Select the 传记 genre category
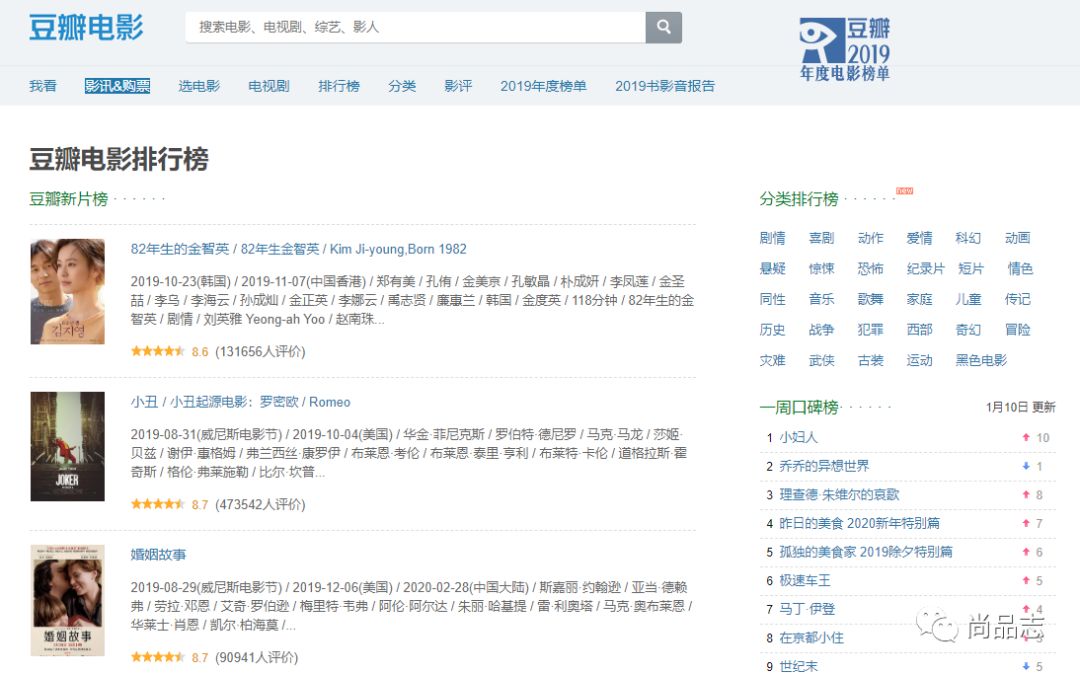 point(1017,299)
